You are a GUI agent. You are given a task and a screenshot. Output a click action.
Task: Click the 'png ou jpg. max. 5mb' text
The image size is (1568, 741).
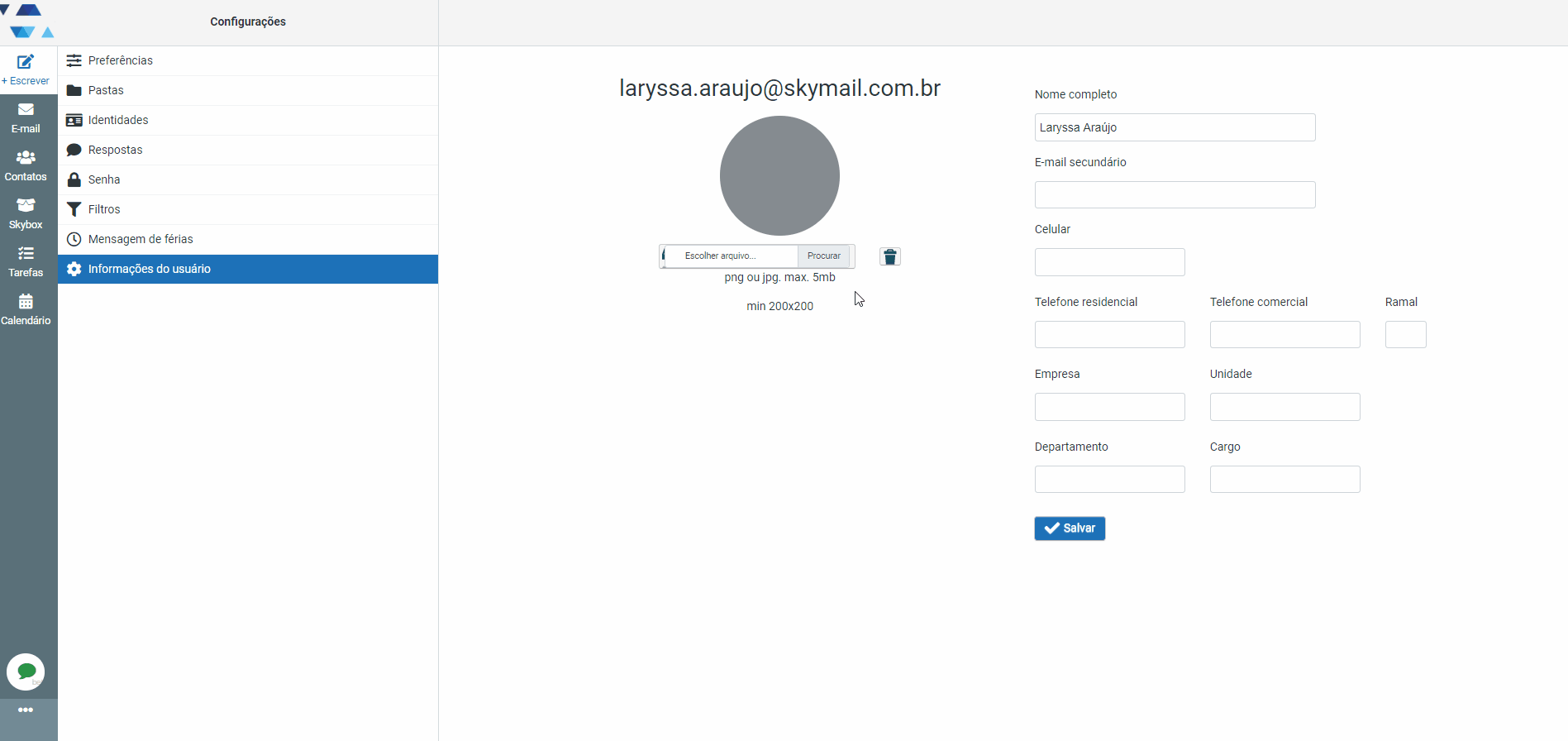779,277
